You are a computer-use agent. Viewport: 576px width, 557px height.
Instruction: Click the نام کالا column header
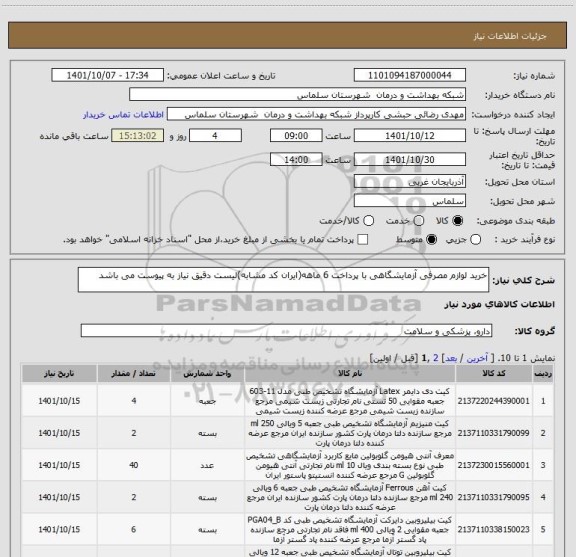coord(350,374)
